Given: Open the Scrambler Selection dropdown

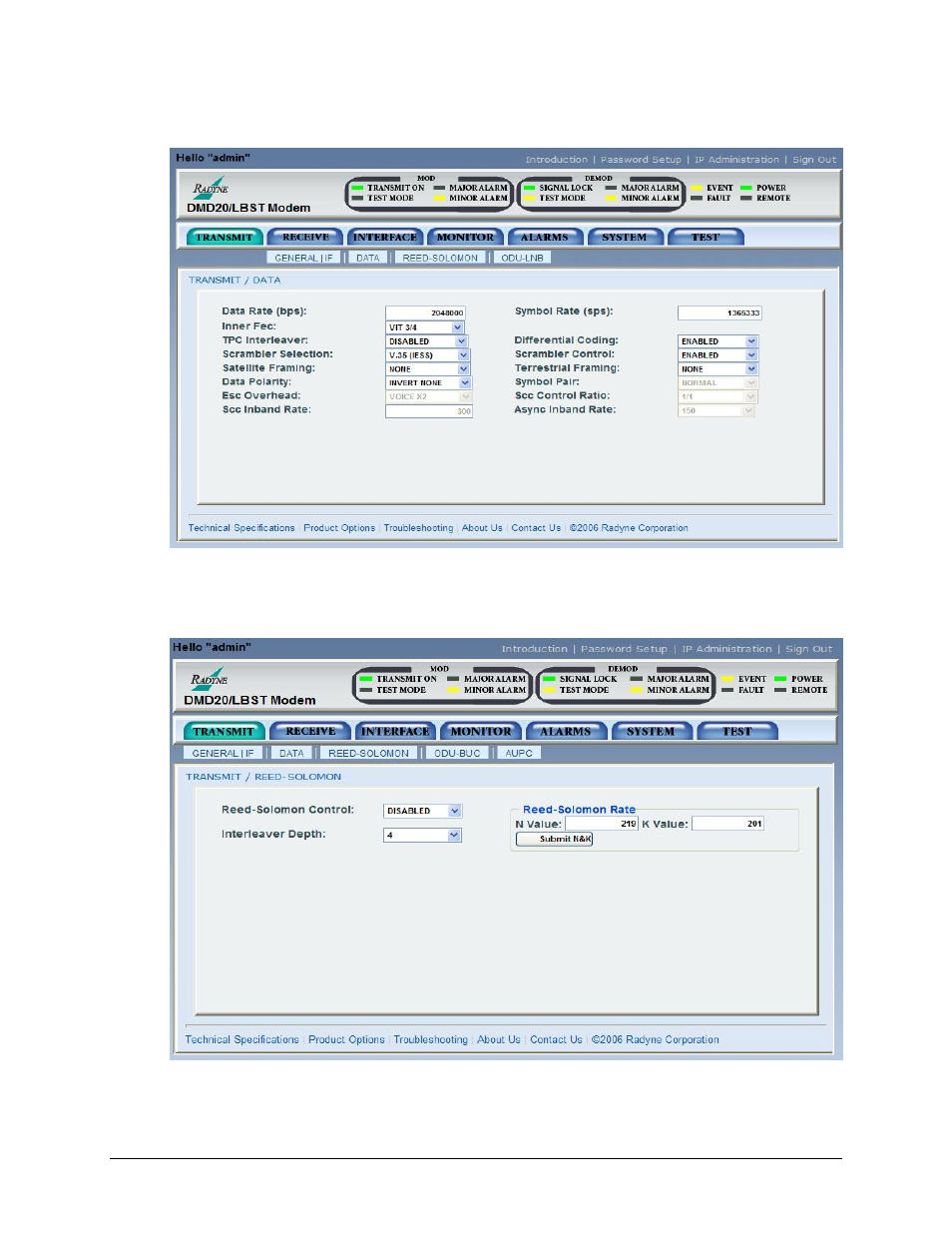Looking at the screenshot, I should click(x=427, y=355).
